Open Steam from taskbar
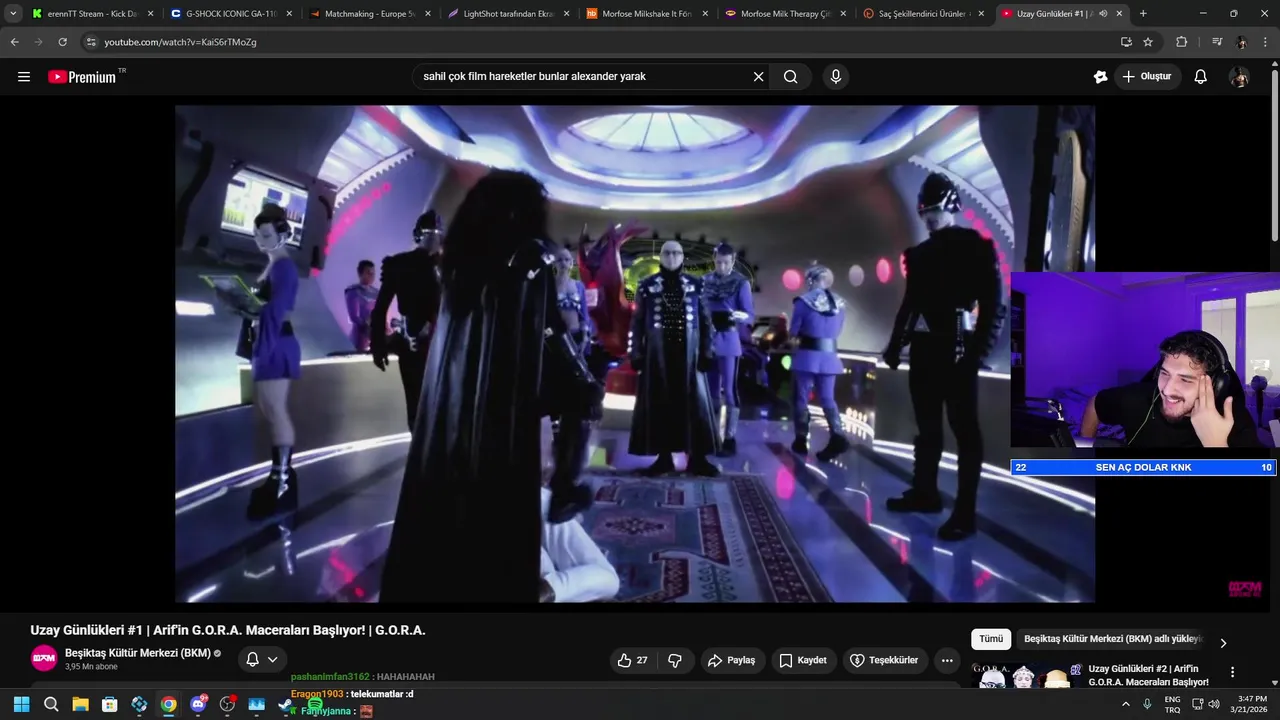The image size is (1280, 720). [x=286, y=704]
